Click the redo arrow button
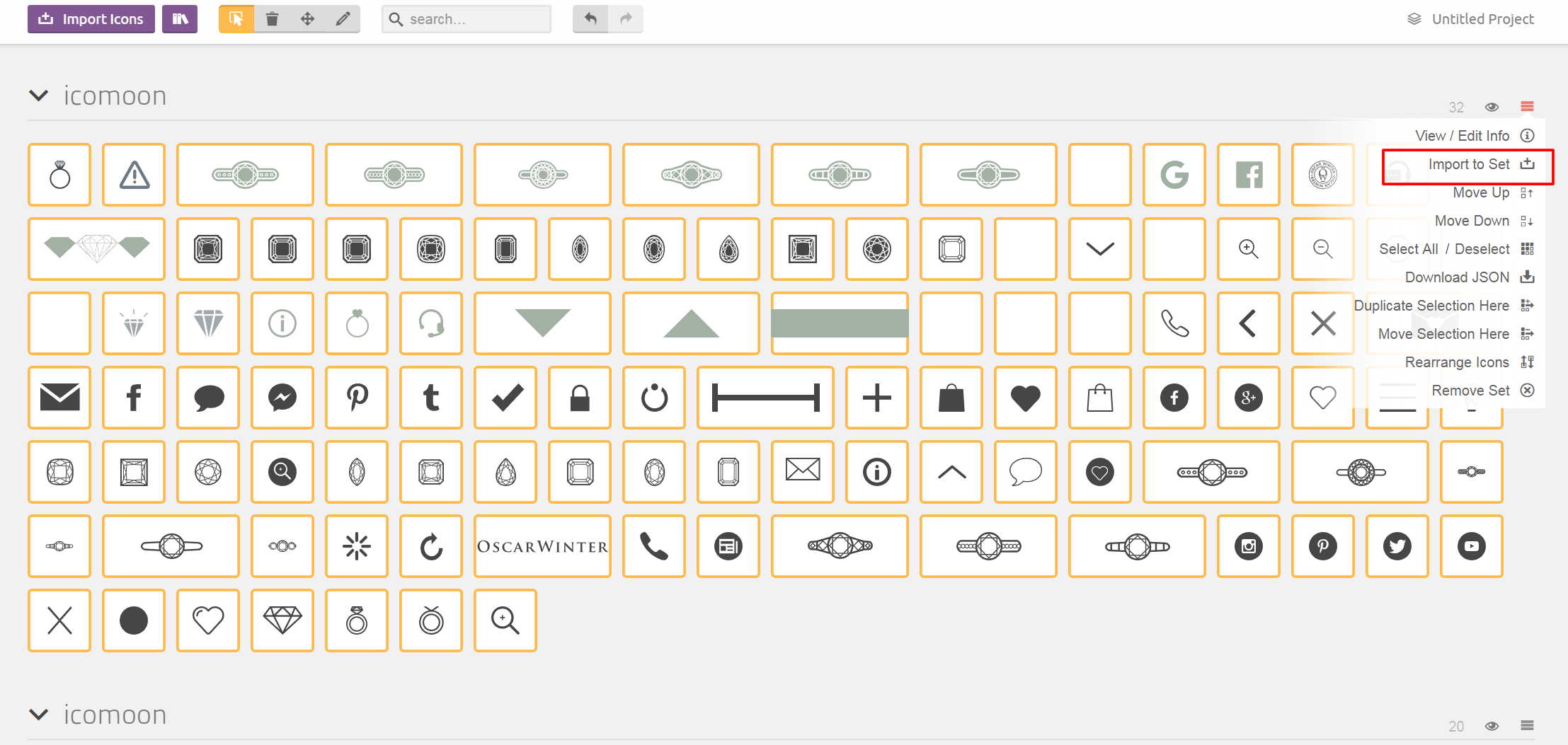The height and width of the screenshot is (745, 1568). tap(626, 19)
